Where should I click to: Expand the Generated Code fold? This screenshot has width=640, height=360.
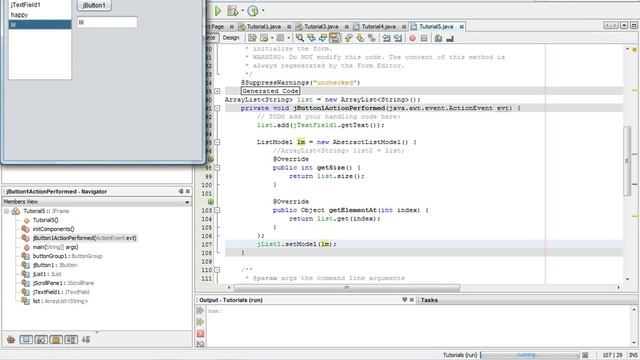point(217,91)
